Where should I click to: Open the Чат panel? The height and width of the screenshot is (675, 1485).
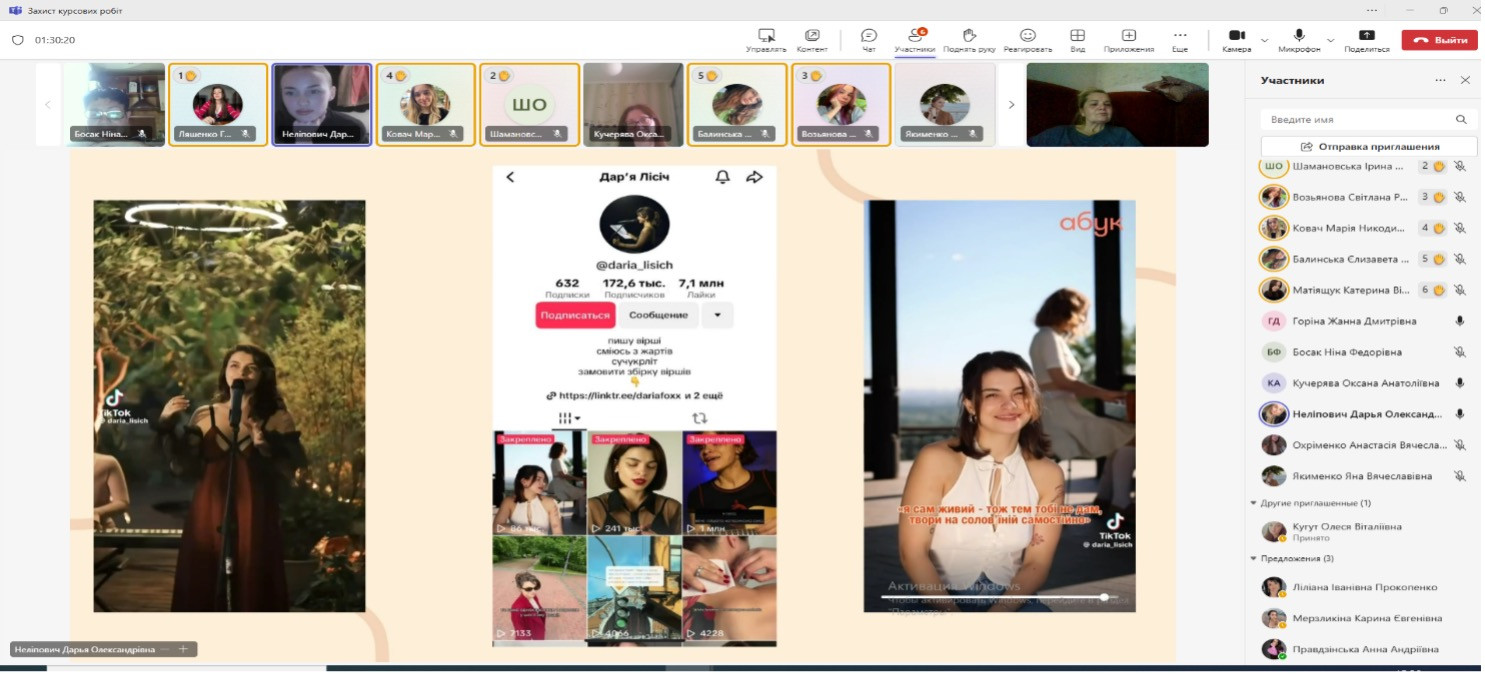[869, 40]
